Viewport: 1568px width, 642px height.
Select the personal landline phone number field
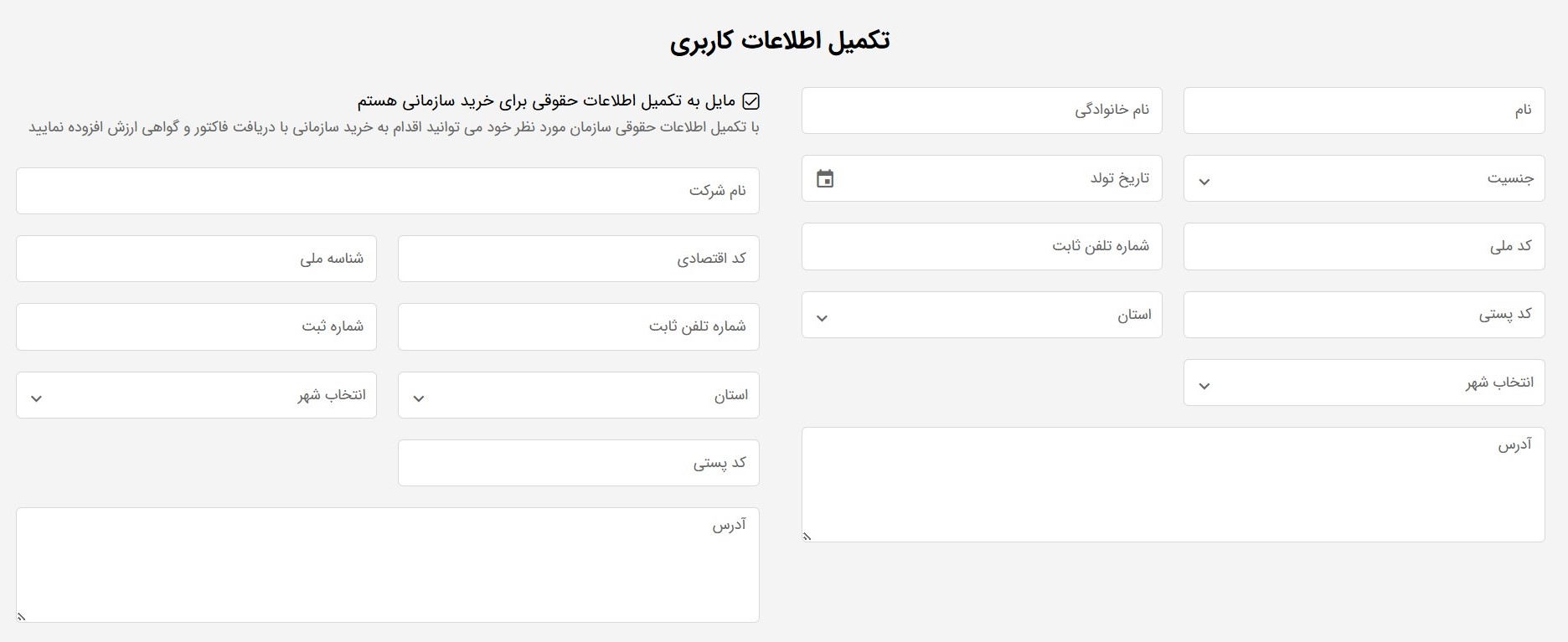point(982,247)
